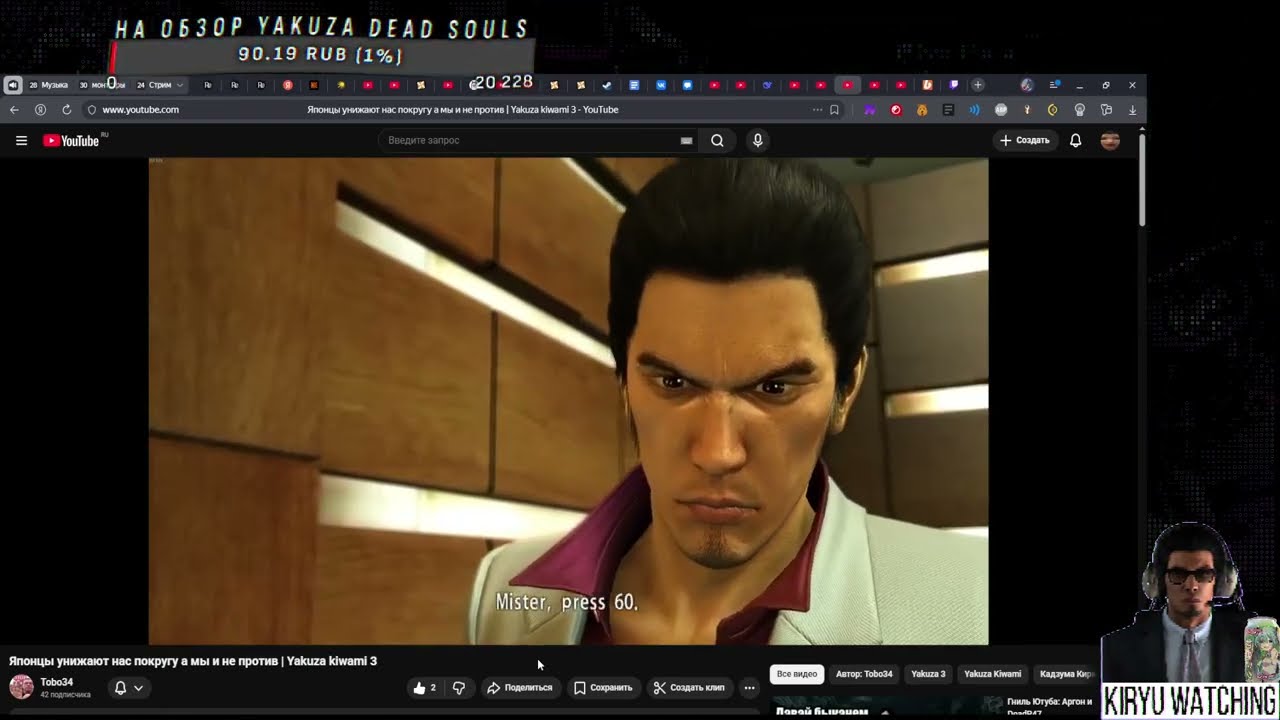Open the Музыка tab group

click(x=48, y=85)
